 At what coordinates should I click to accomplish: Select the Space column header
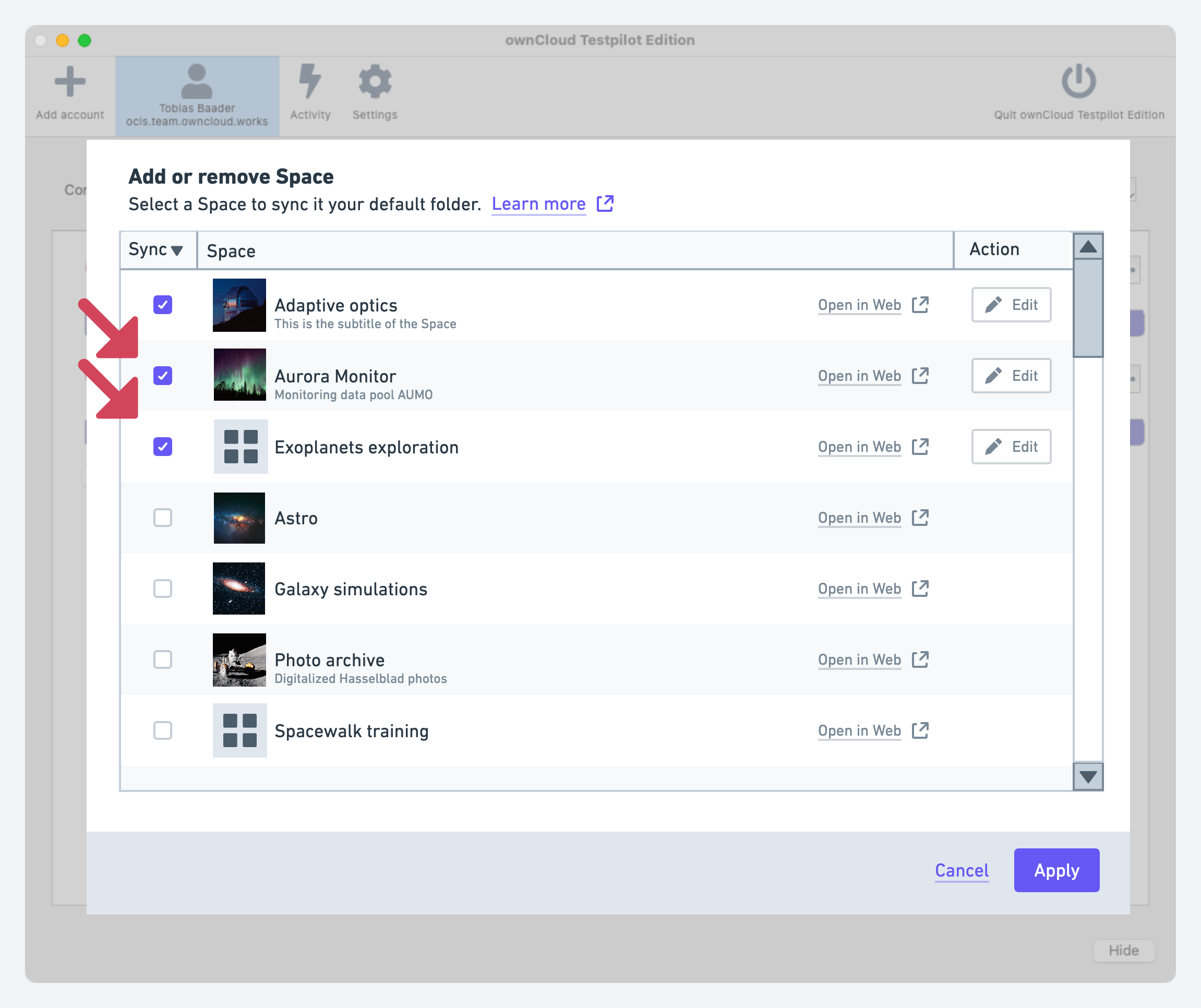pyautogui.click(x=231, y=250)
